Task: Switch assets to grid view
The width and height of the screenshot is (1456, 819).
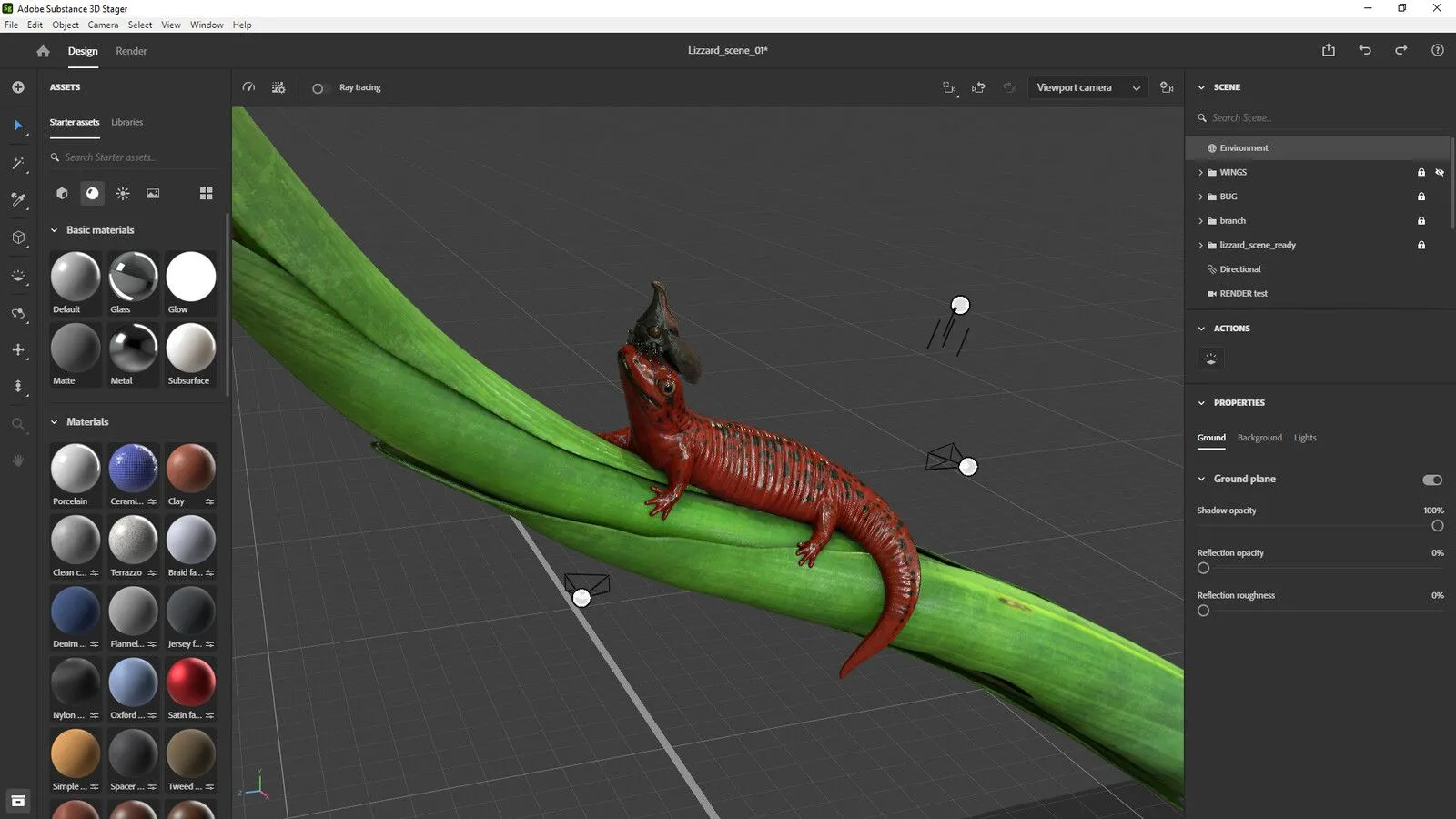Action: (x=206, y=193)
